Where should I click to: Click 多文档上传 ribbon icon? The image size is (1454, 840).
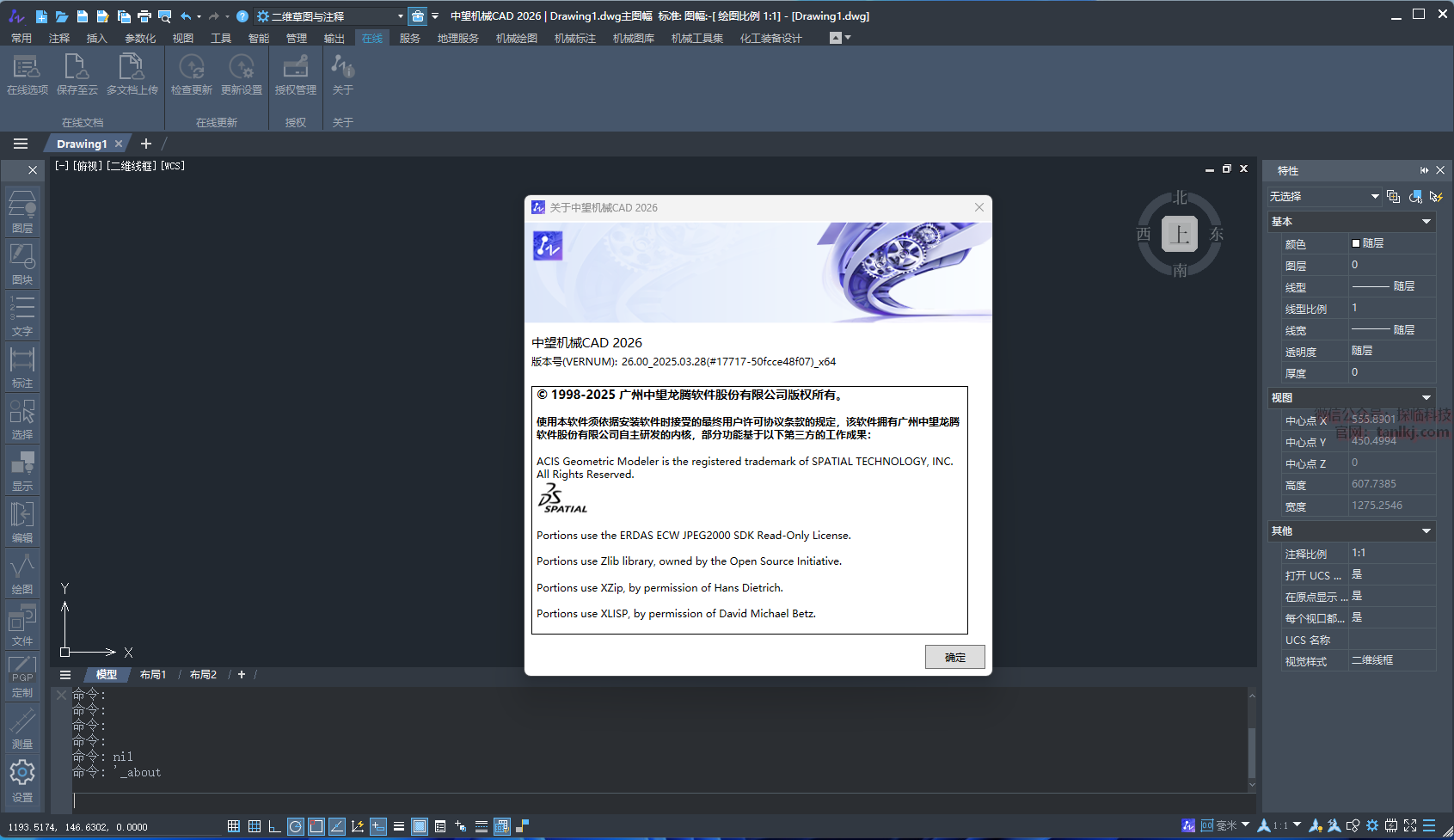click(x=132, y=74)
